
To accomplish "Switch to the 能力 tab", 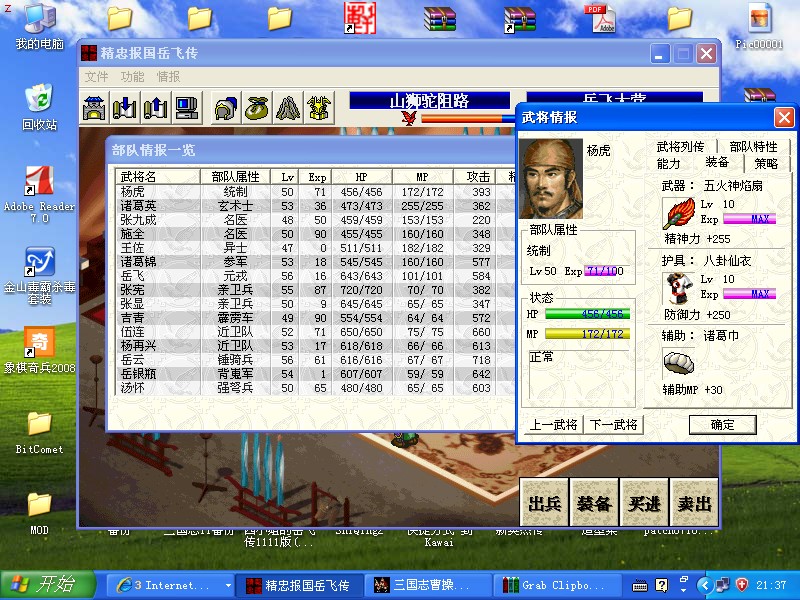I will (x=669, y=163).
